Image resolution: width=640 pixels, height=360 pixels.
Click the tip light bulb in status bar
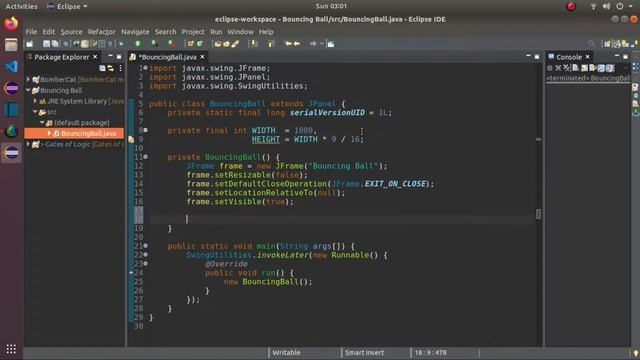tap(636, 353)
